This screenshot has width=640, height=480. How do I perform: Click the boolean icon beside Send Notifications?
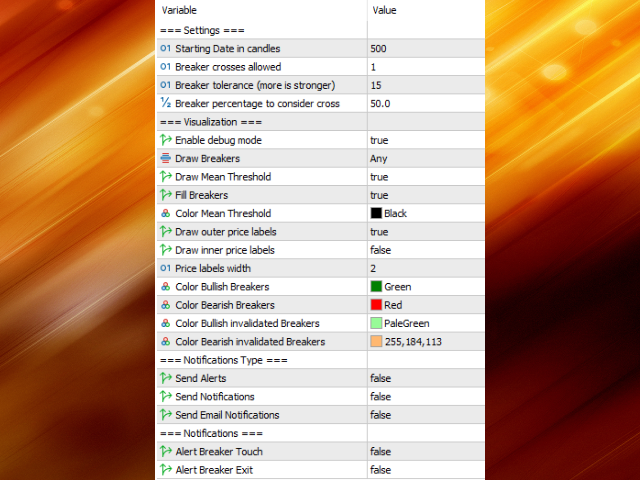[165, 396]
